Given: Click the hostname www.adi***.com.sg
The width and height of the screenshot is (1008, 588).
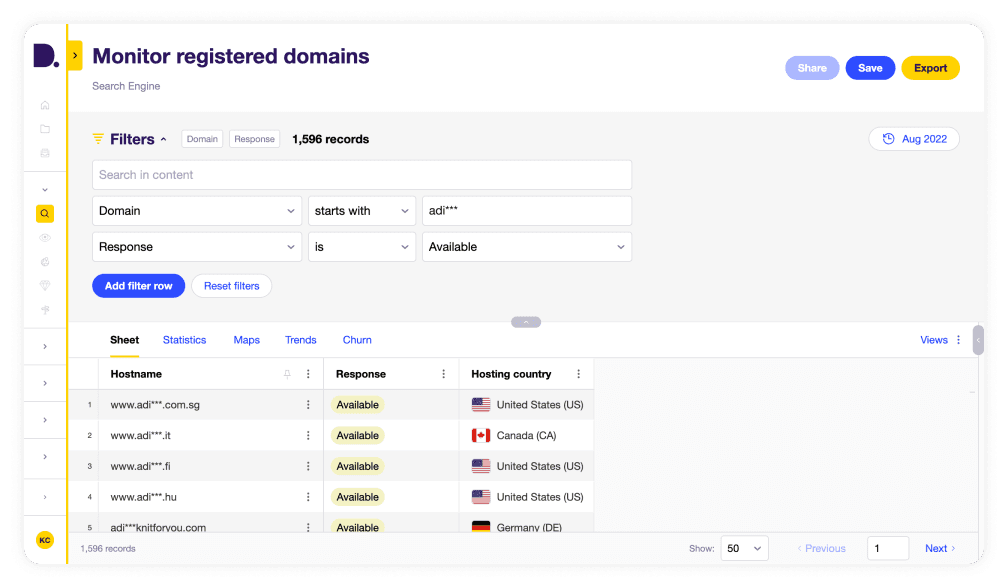Looking at the screenshot, I should (x=155, y=405).
